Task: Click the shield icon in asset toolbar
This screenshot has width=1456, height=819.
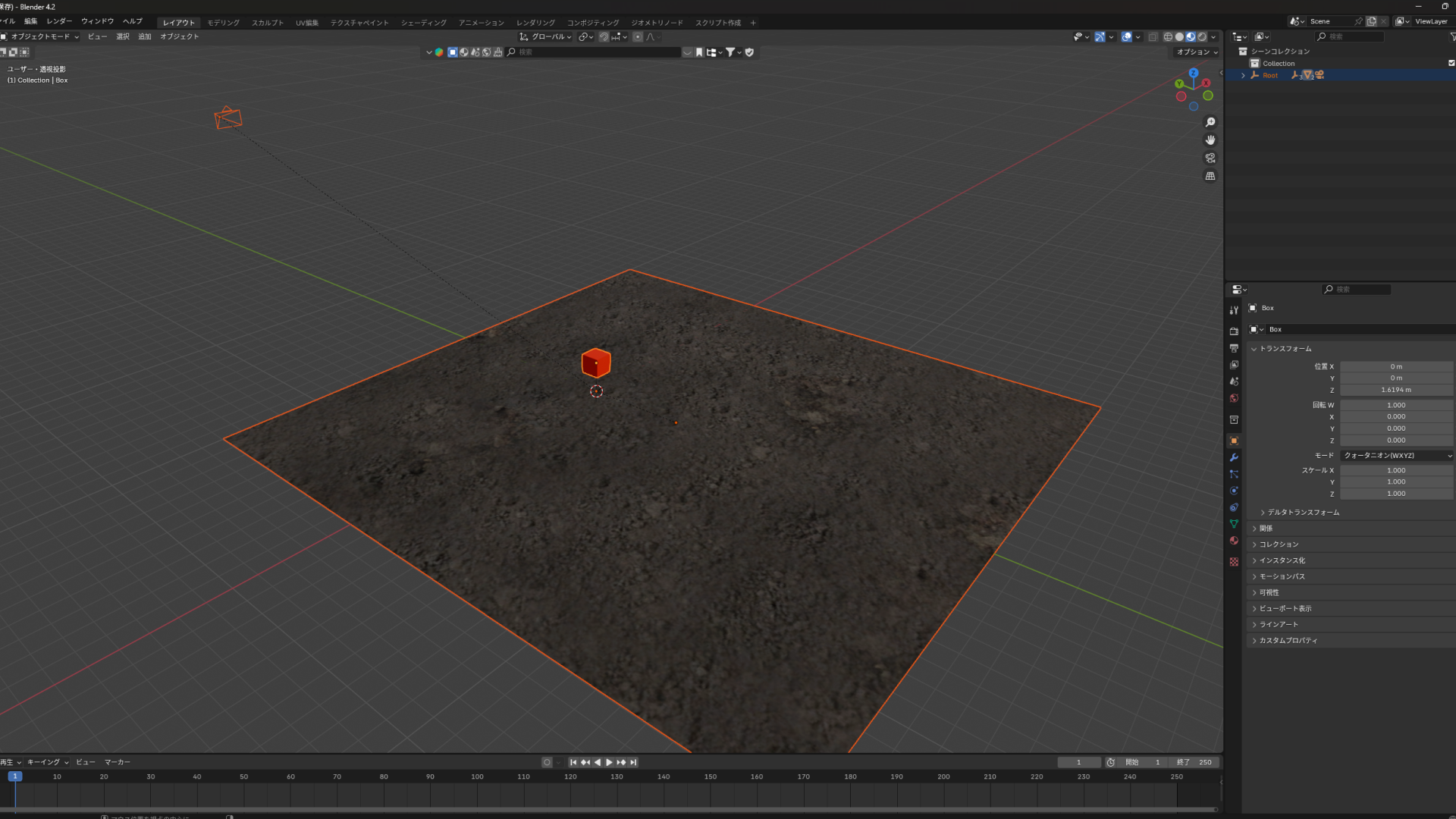Action: pos(749,52)
